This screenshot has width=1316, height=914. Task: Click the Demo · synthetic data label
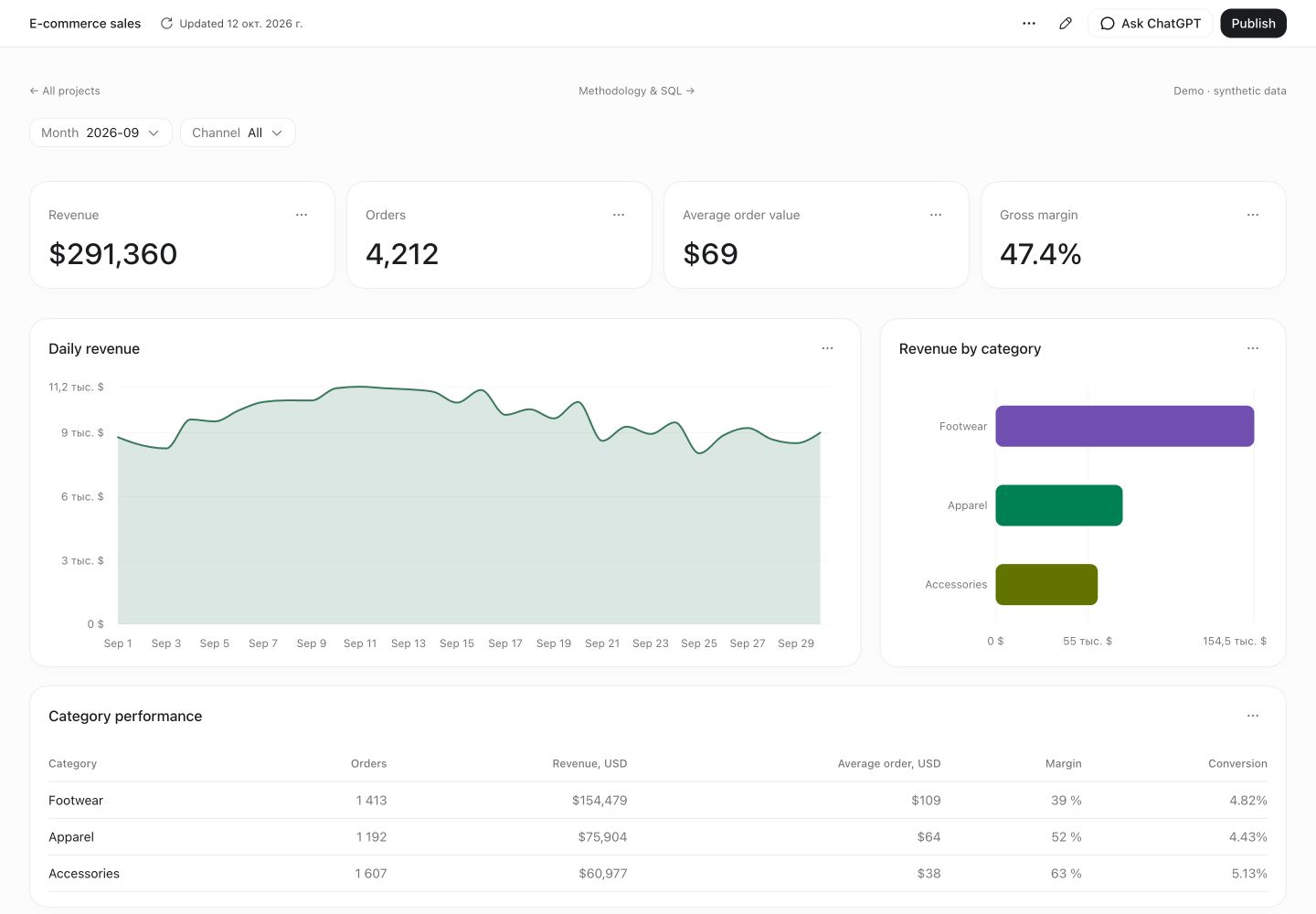click(x=1230, y=90)
